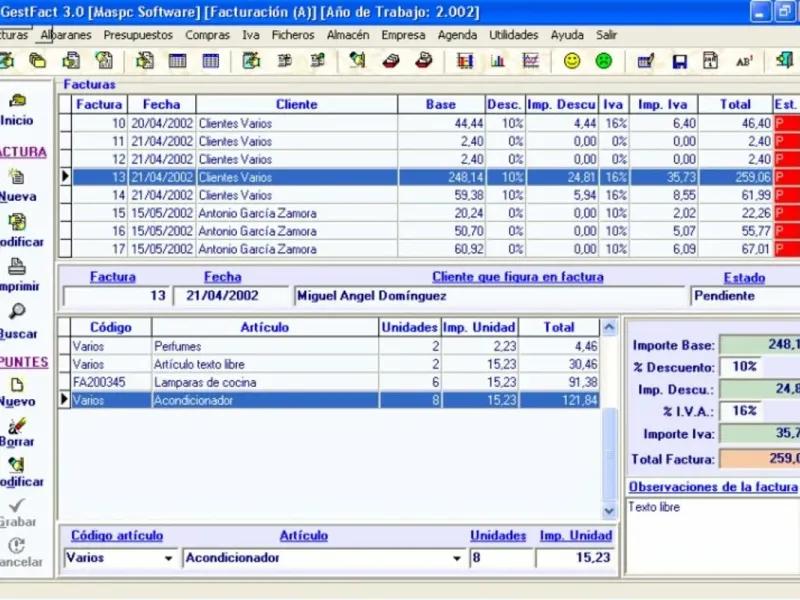Click the AB spell check toolbar icon
This screenshot has width=800, height=600.
click(x=744, y=61)
